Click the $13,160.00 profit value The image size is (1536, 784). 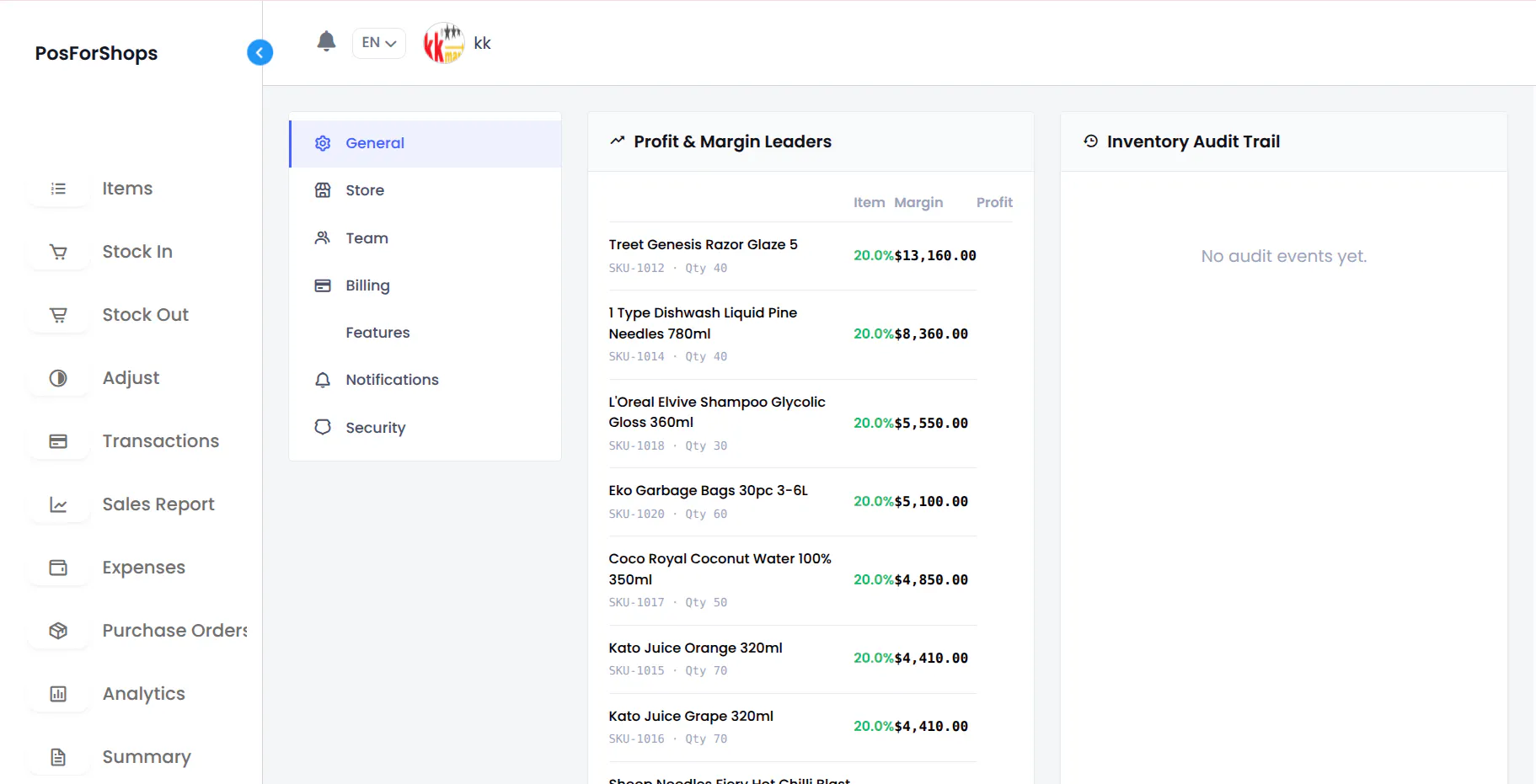click(935, 255)
